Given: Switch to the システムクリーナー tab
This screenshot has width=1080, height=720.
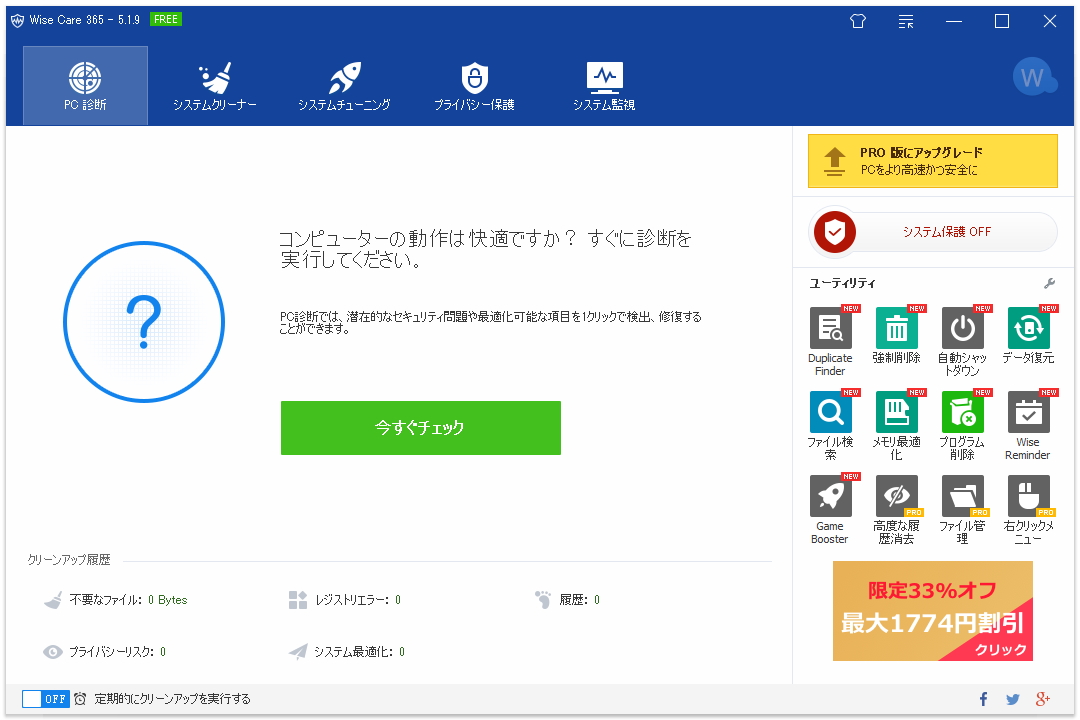Looking at the screenshot, I should pos(214,85).
